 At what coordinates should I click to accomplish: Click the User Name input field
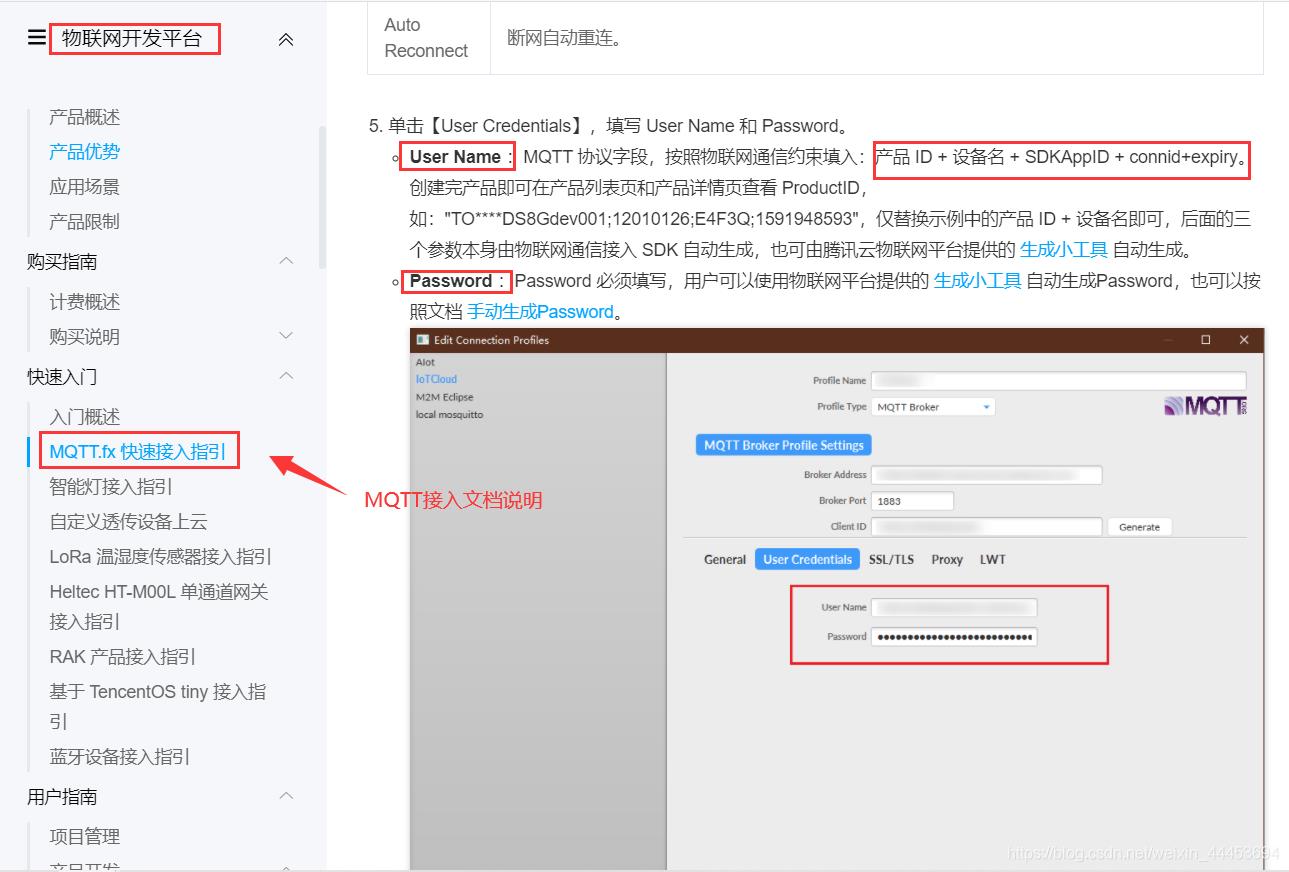[954, 607]
